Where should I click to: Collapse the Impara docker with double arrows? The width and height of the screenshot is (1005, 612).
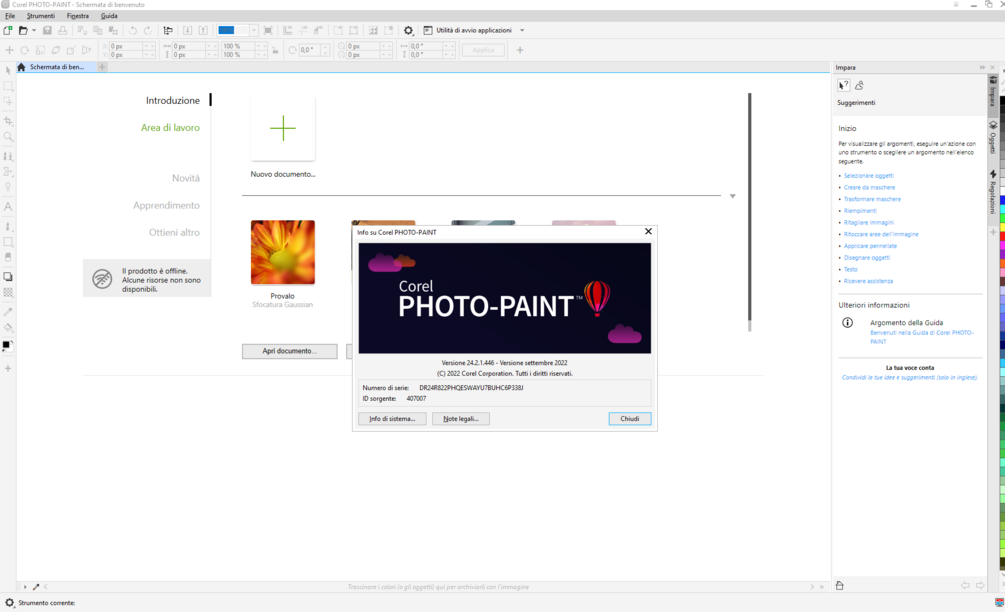coord(982,67)
